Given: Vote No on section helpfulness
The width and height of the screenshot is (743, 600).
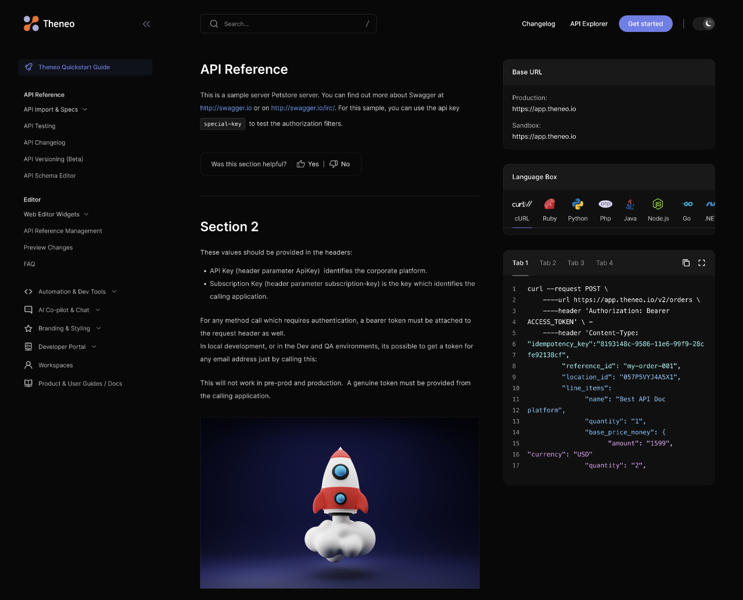Looking at the screenshot, I should click(340, 164).
